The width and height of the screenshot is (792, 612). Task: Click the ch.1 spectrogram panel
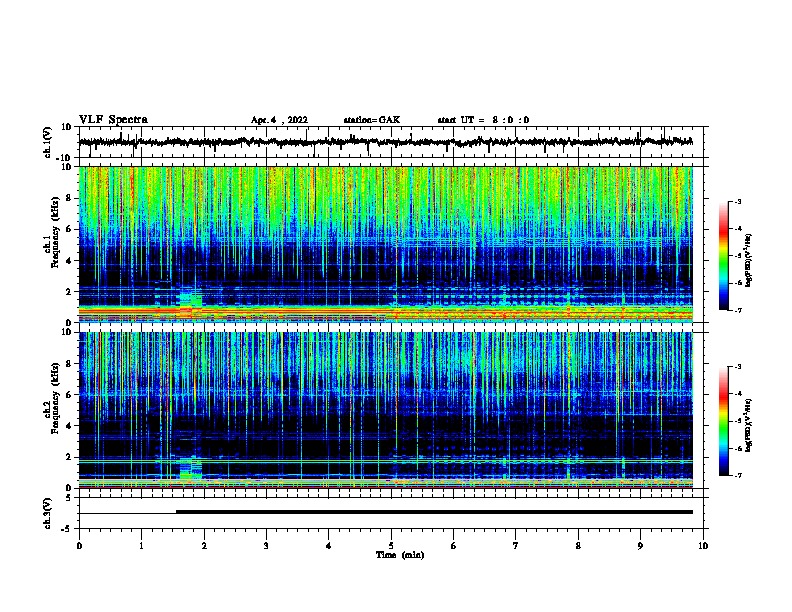coord(385,244)
